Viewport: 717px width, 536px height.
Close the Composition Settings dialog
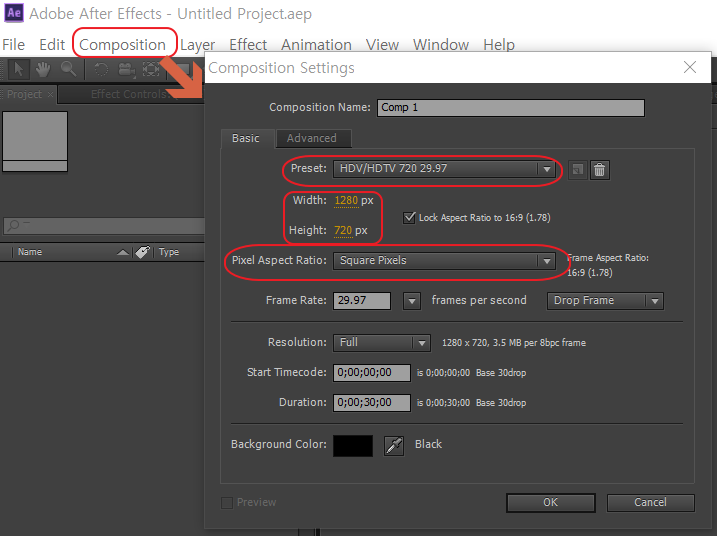(690, 67)
